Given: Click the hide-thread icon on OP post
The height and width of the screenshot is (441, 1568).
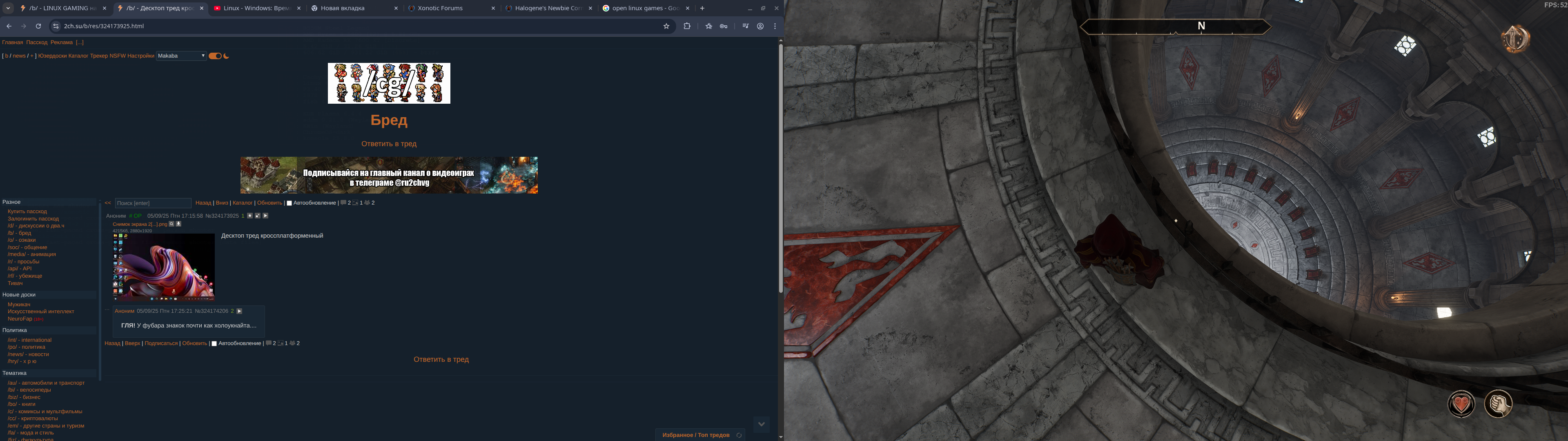Looking at the screenshot, I should coord(258,216).
